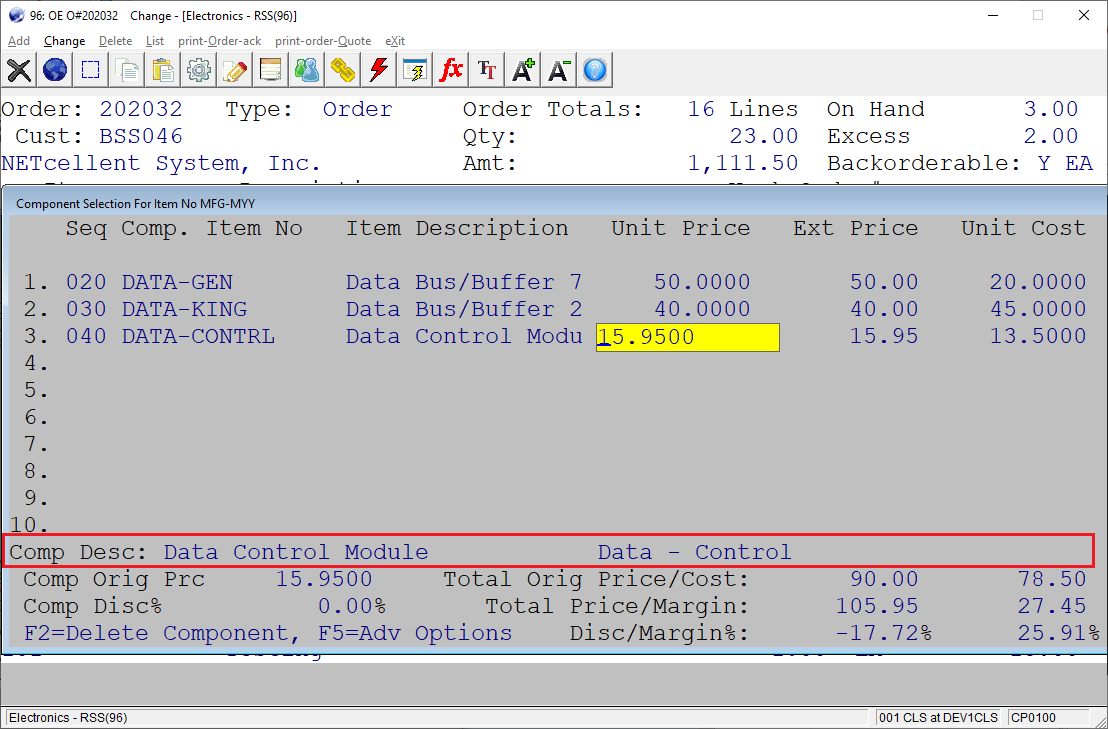Activate the dashed rectangle selection tool

point(91,70)
